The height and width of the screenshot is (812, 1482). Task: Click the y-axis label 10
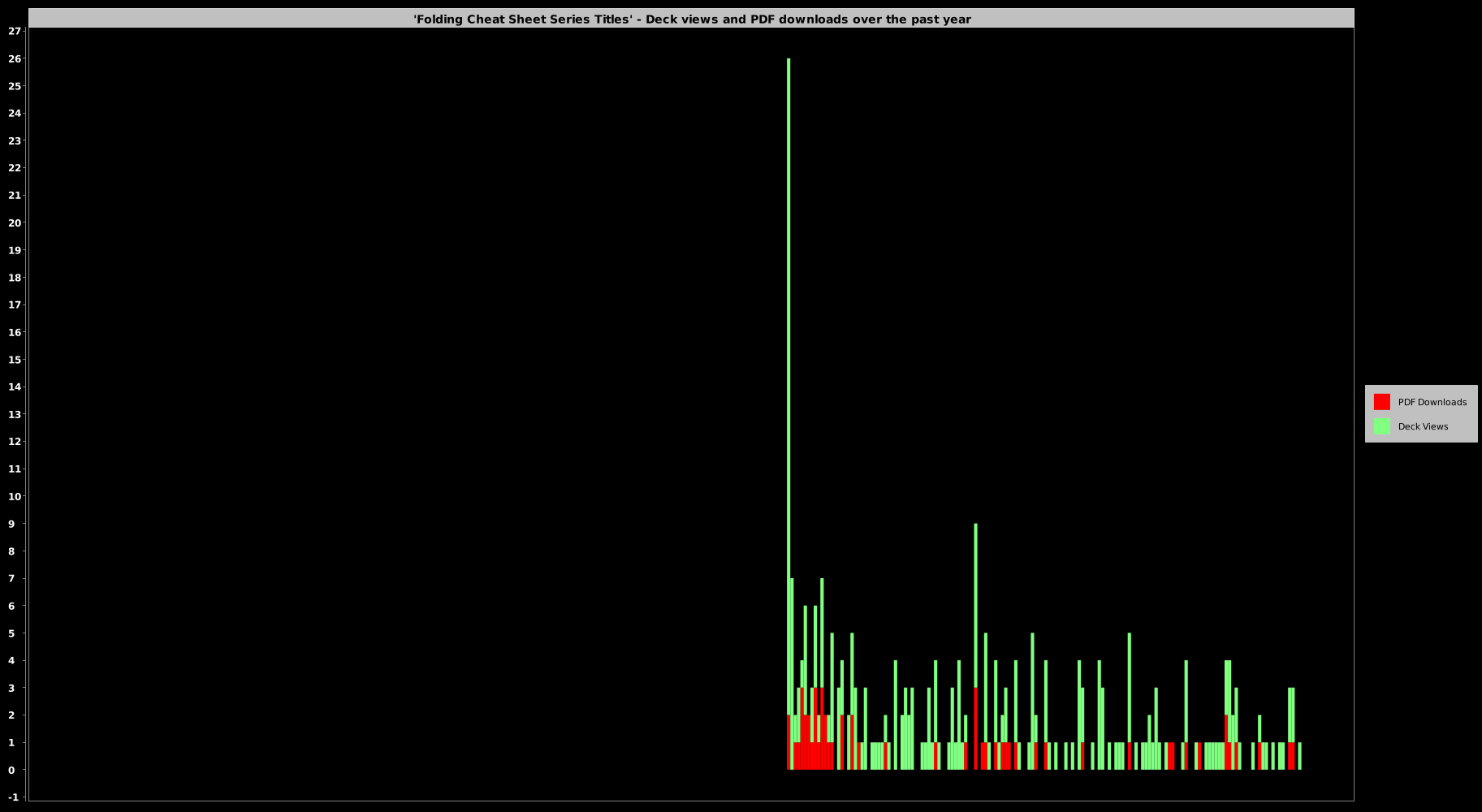tap(15, 496)
